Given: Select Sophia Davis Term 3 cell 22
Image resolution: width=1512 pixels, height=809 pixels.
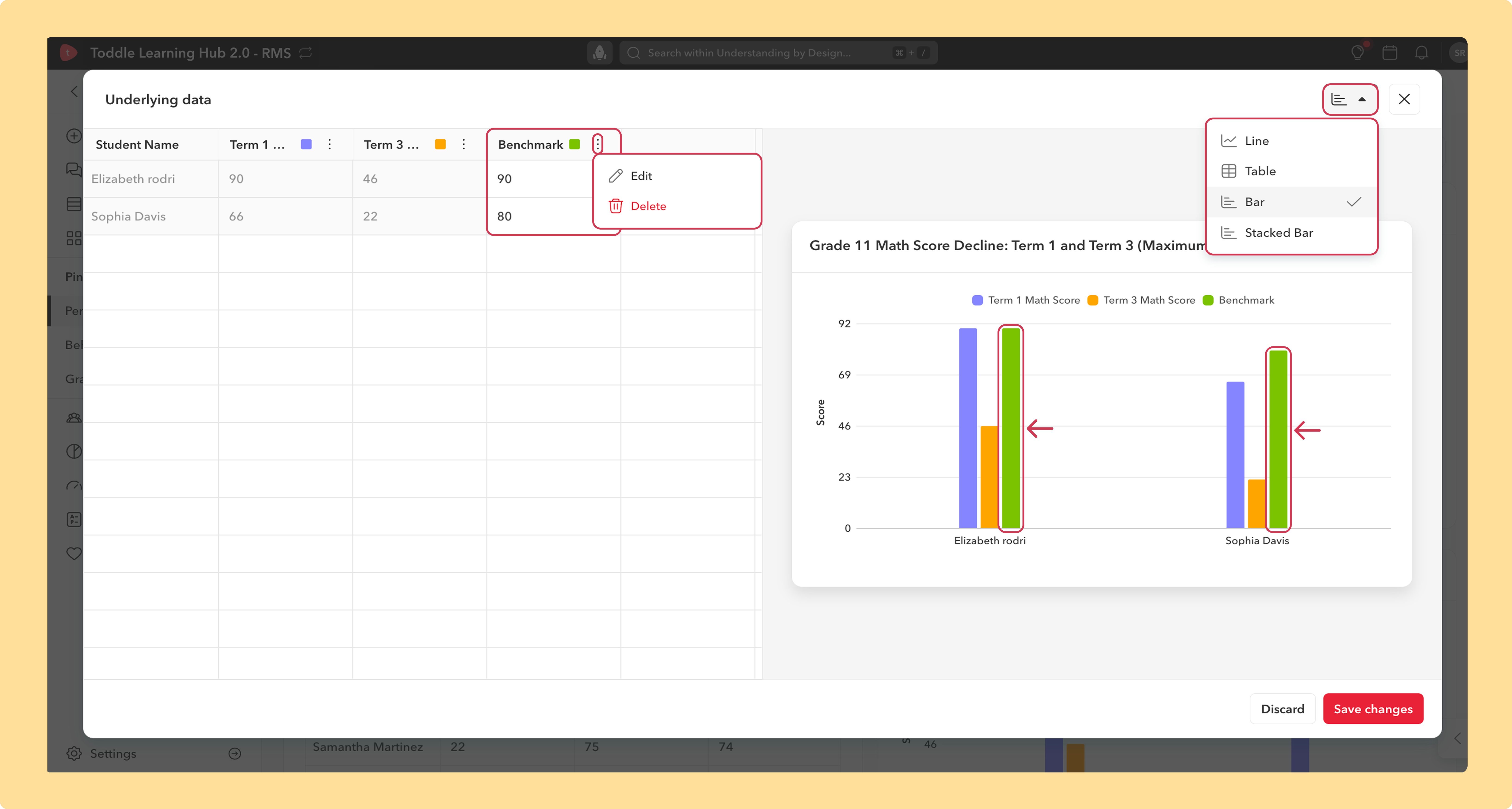Looking at the screenshot, I should click(420, 216).
